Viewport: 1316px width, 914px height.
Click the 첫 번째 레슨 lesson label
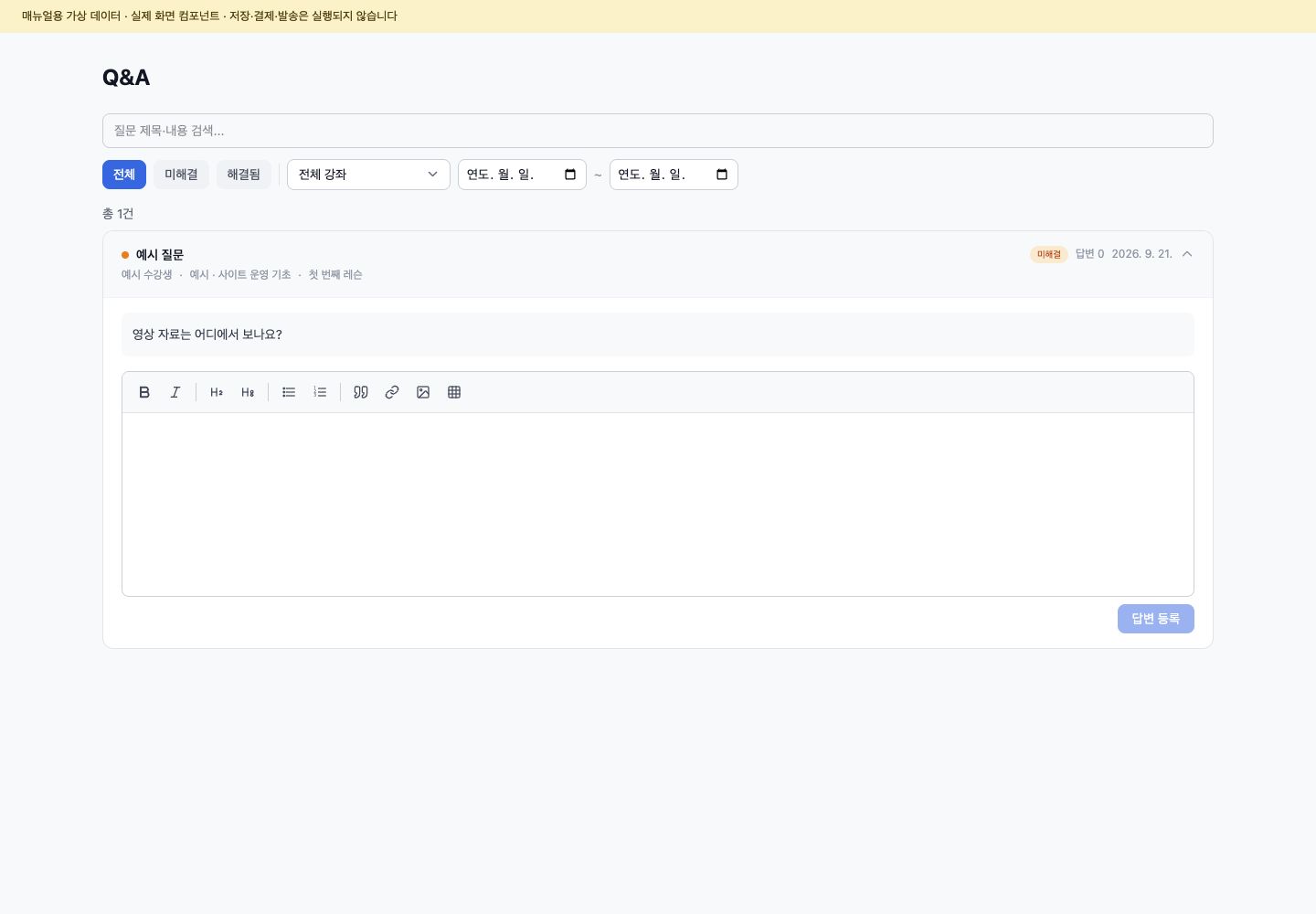335,275
